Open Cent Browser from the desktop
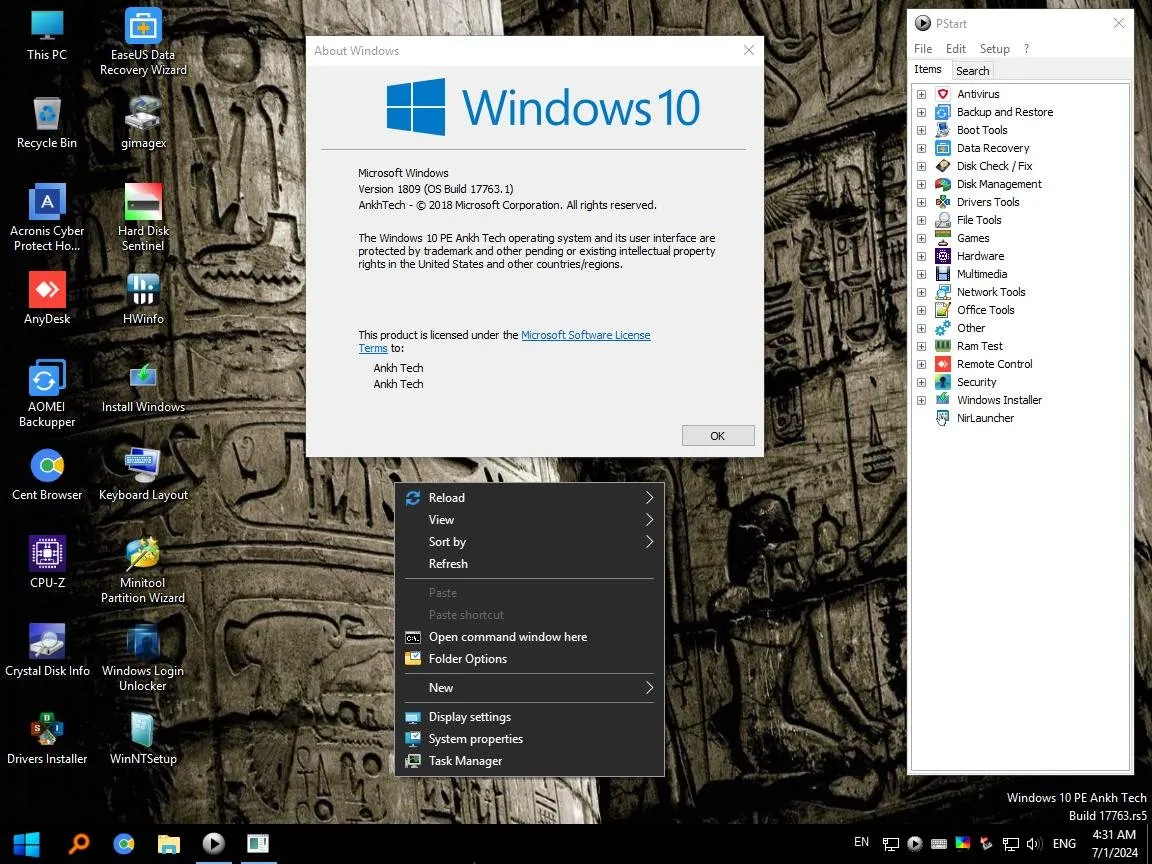The image size is (1152, 864). coord(46,465)
